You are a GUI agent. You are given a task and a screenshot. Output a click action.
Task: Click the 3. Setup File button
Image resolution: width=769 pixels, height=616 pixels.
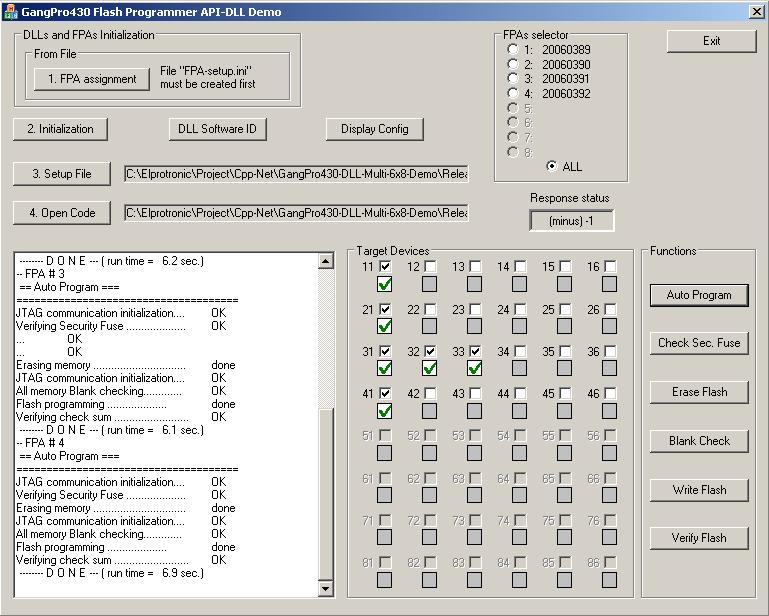pyautogui.click(x=62, y=174)
